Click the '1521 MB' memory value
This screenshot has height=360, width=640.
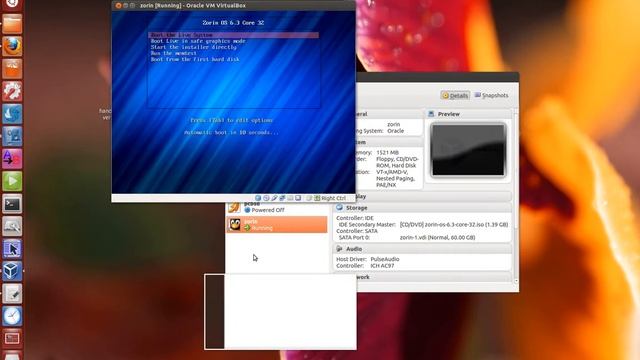(x=387, y=152)
